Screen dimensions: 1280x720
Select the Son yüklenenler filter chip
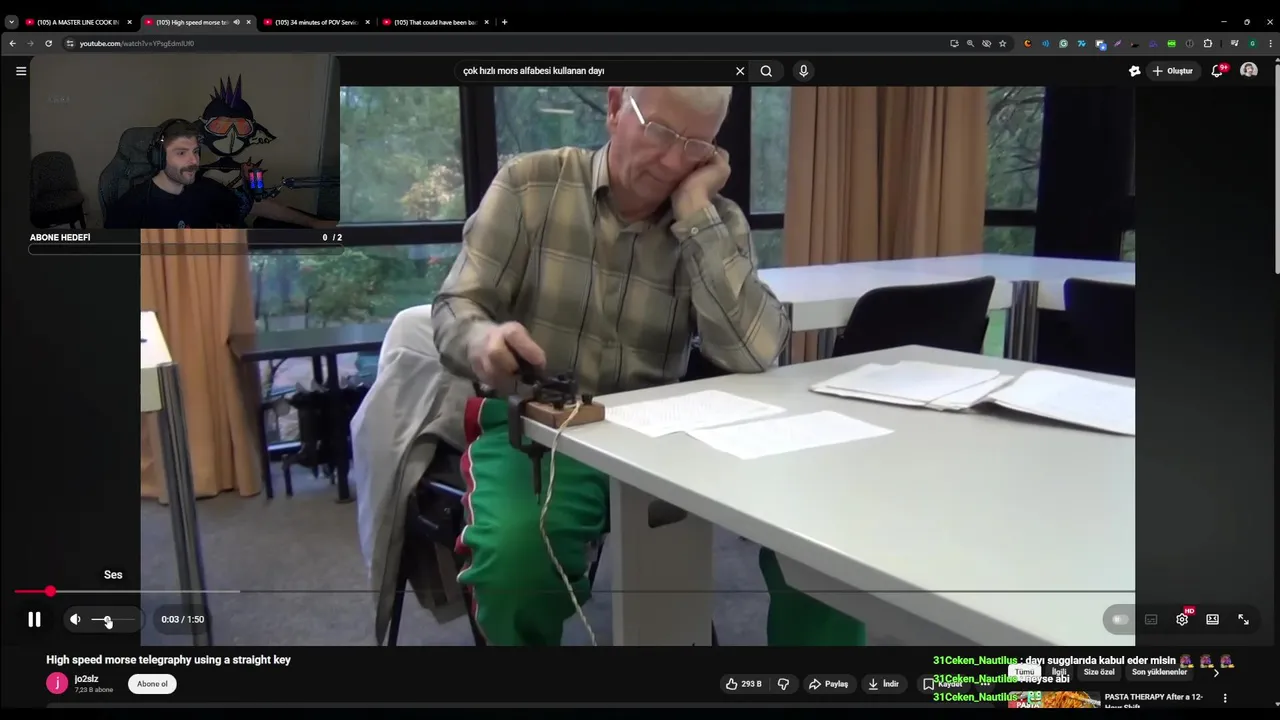point(1159,672)
